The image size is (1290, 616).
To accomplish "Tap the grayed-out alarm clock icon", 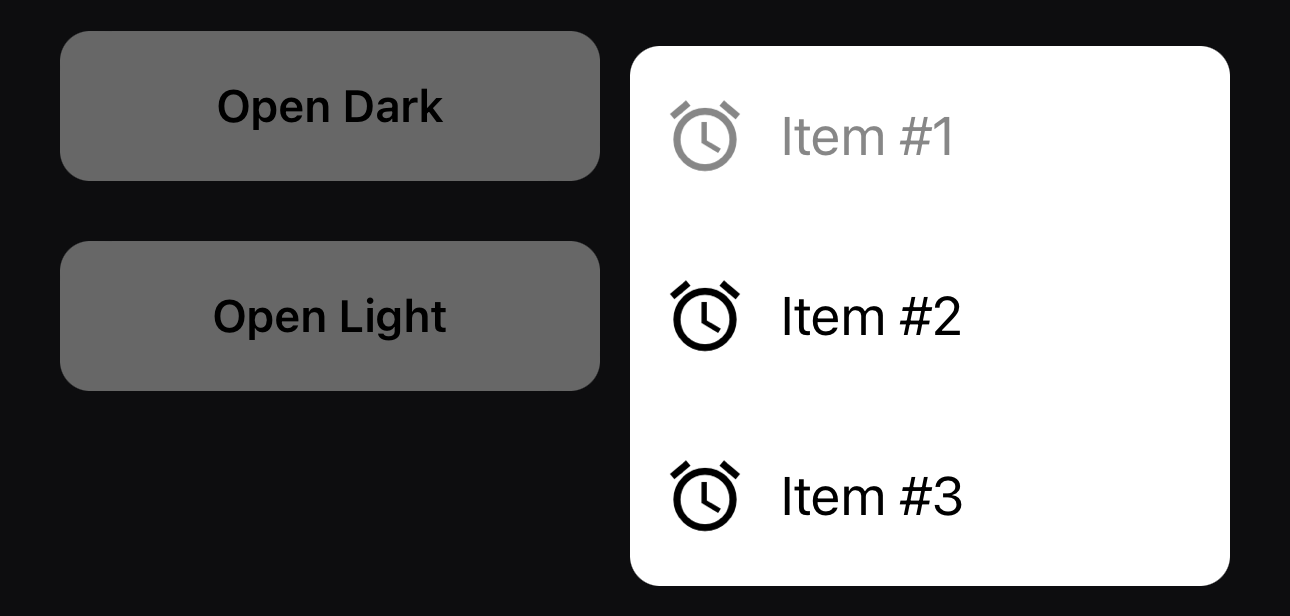I will pyautogui.click(x=704, y=136).
